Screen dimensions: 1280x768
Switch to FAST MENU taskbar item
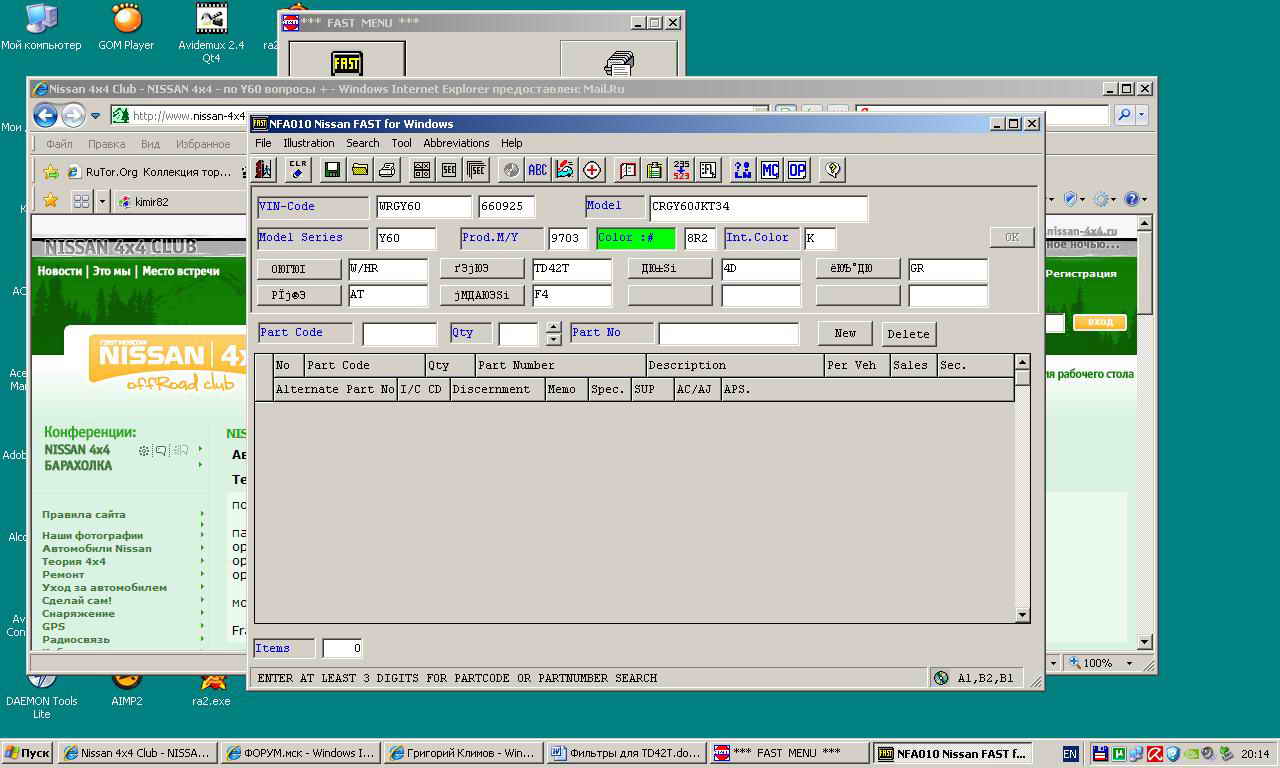click(x=788, y=753)
